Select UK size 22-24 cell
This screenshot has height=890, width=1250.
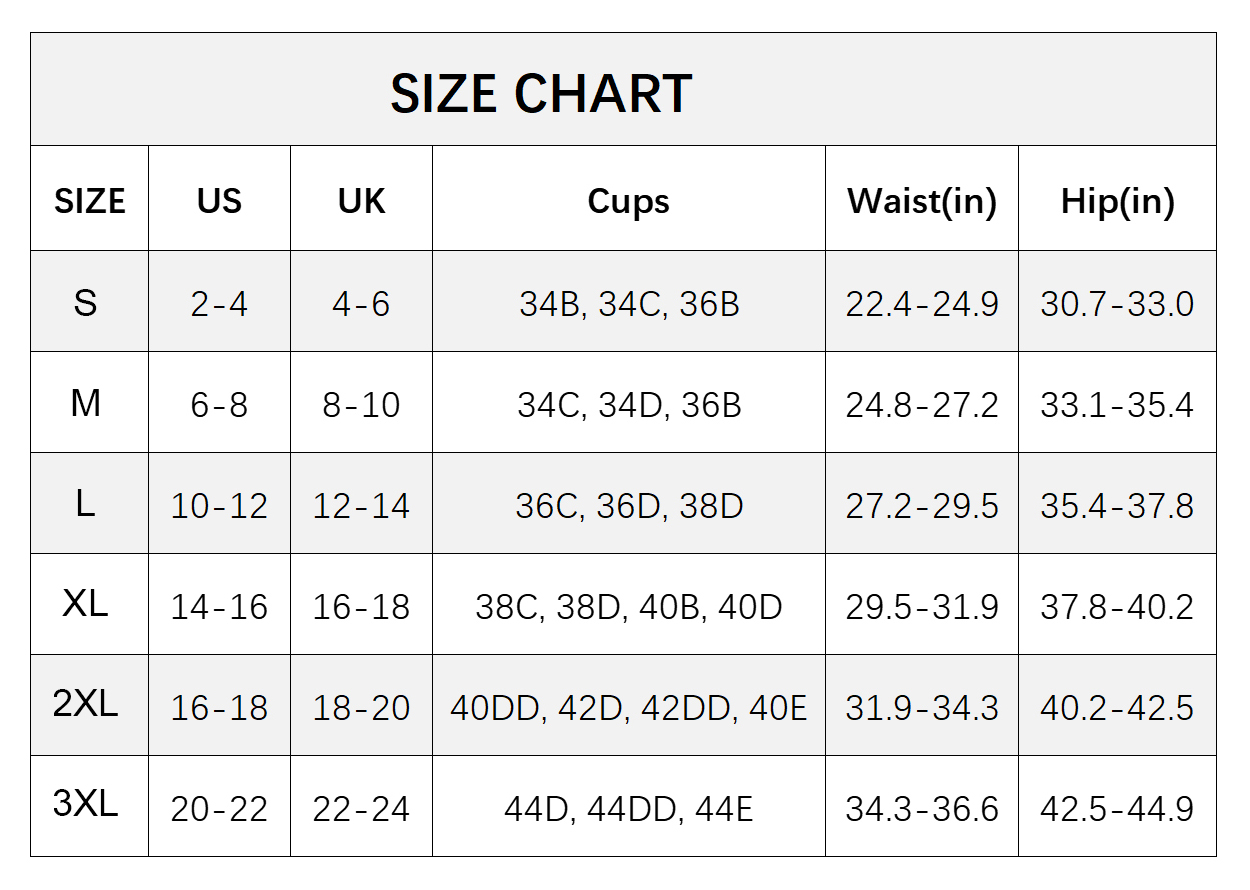pyautogui.click(x=361, y=809)
